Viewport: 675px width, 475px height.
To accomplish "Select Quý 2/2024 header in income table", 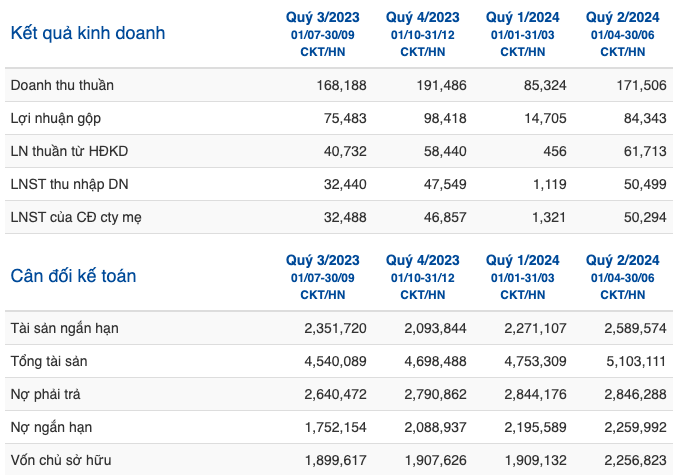I will click(622, 17).
